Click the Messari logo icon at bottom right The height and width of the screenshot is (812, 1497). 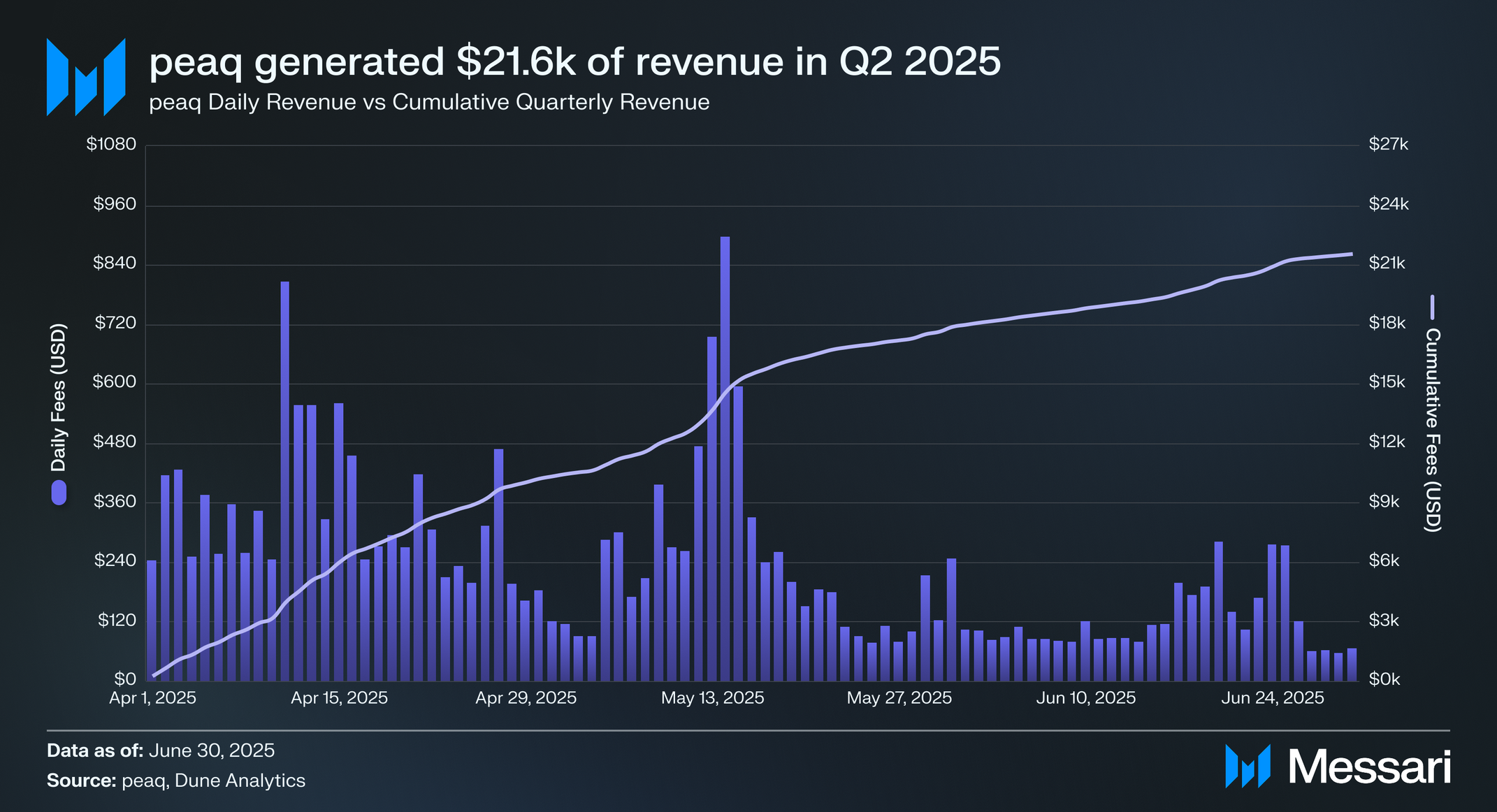tap(1247, 767)
